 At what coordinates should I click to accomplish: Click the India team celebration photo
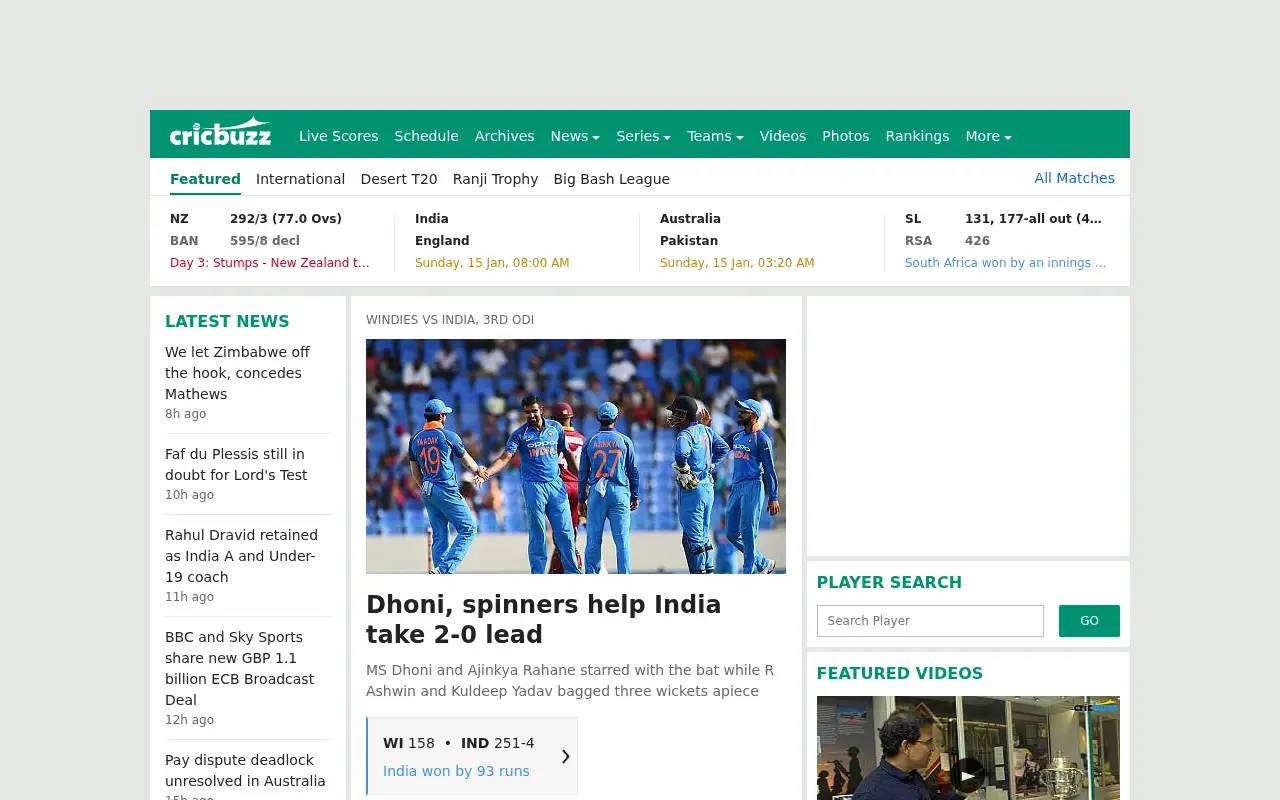(576, 456)
